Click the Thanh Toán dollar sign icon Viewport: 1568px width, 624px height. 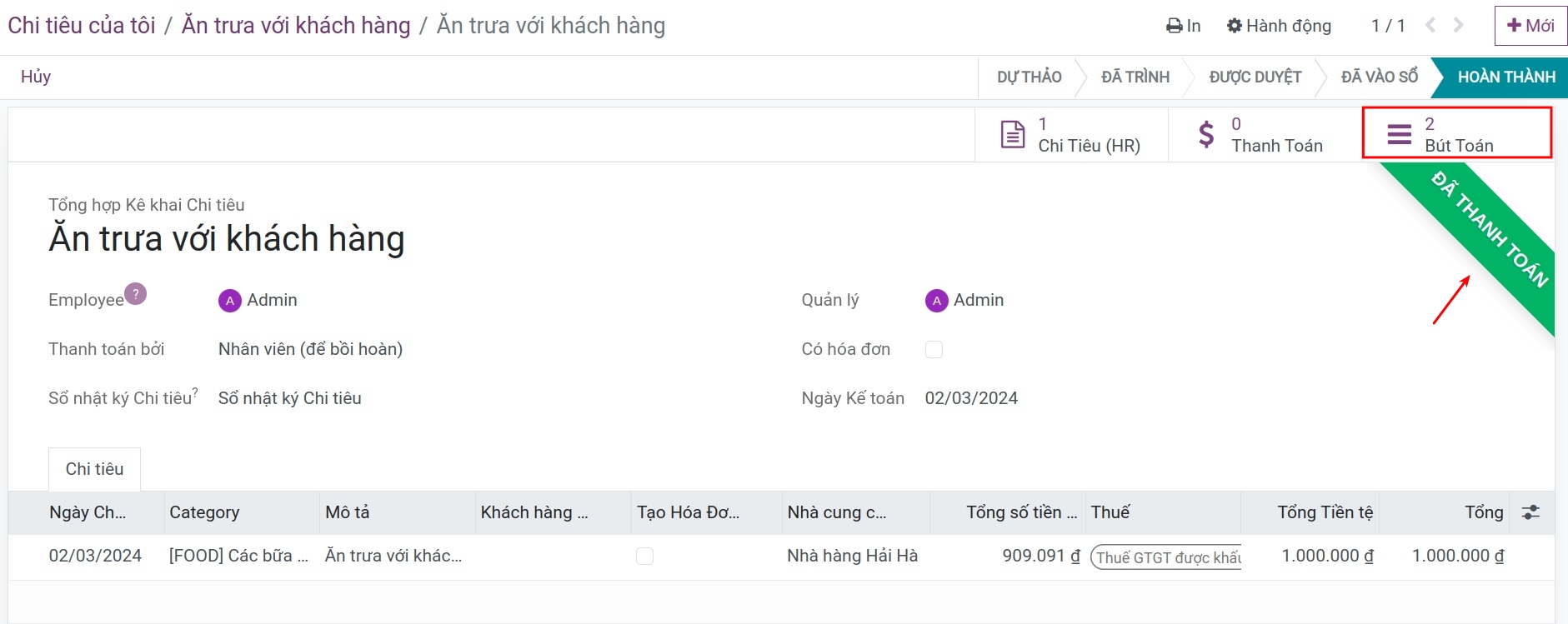1206,134
